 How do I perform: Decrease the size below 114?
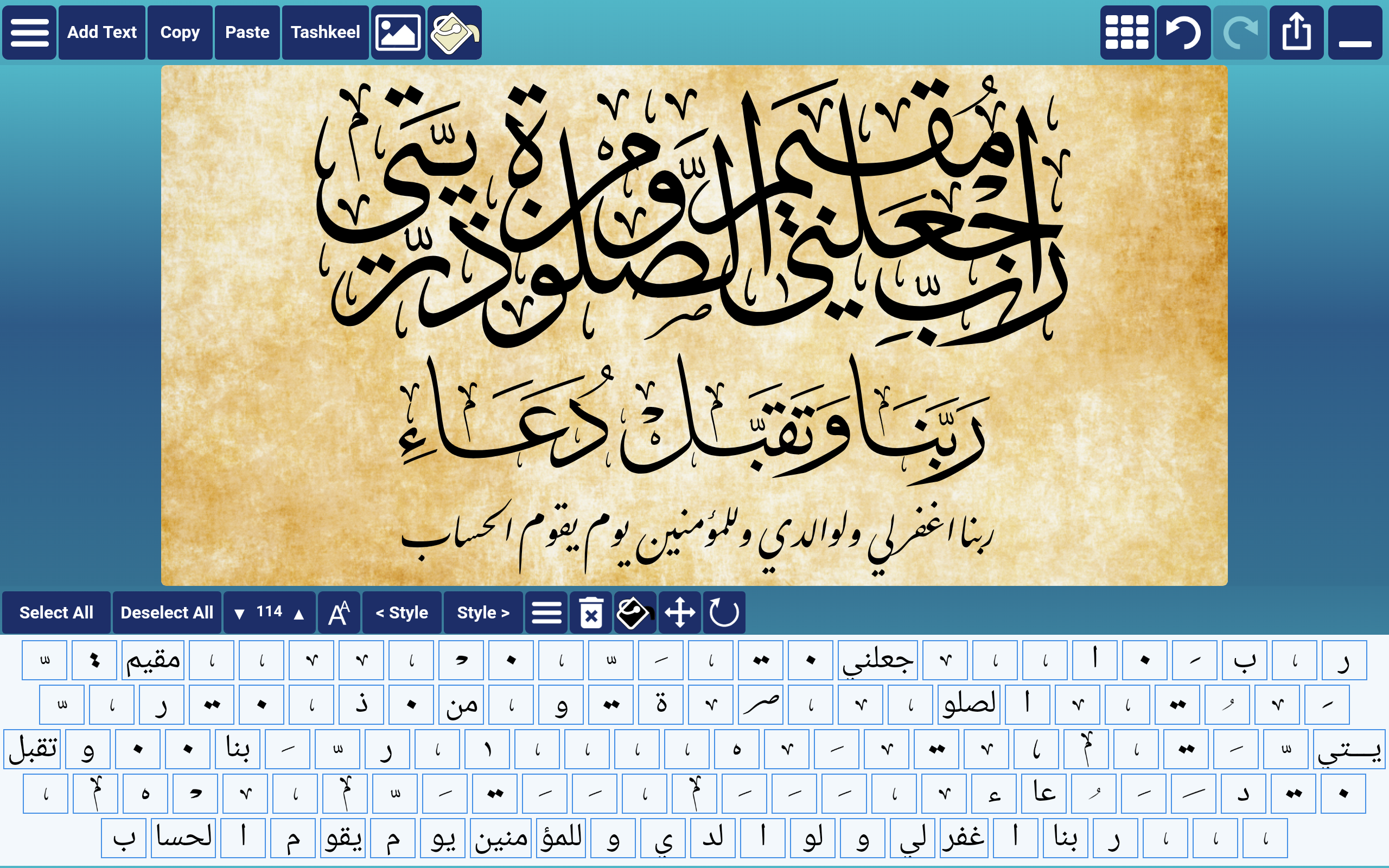239,614
